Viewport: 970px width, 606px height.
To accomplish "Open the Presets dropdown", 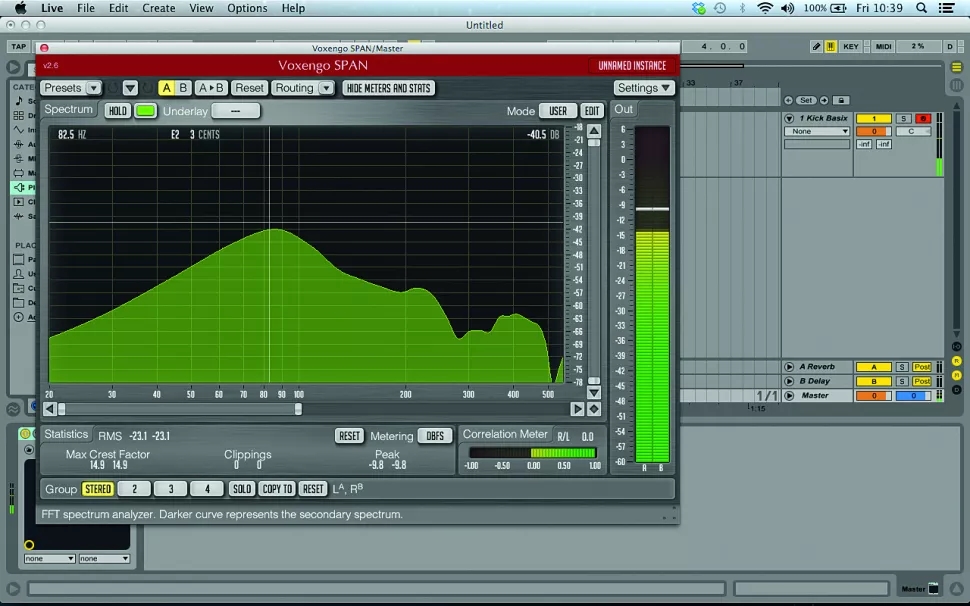I will pos(71,88).
